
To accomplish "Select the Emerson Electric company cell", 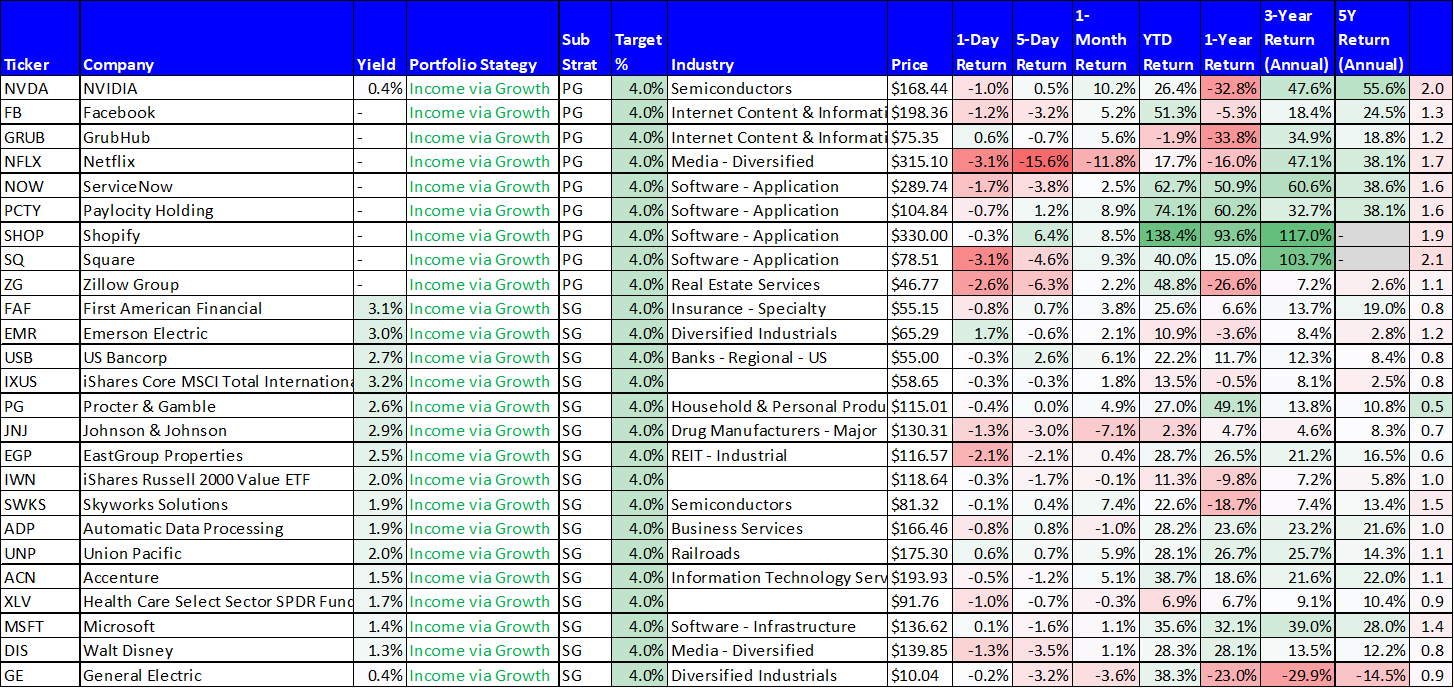I will pos(217,333).
